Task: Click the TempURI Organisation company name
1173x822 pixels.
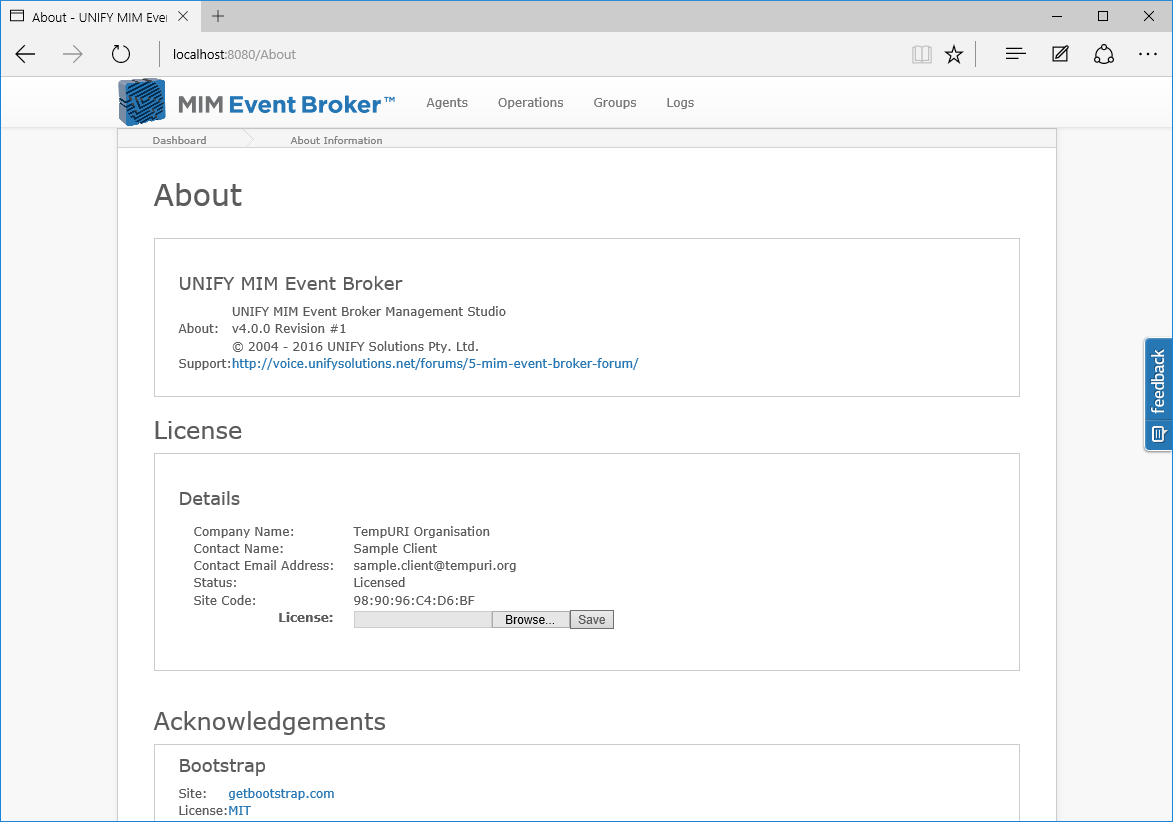Action: (421, 532)
